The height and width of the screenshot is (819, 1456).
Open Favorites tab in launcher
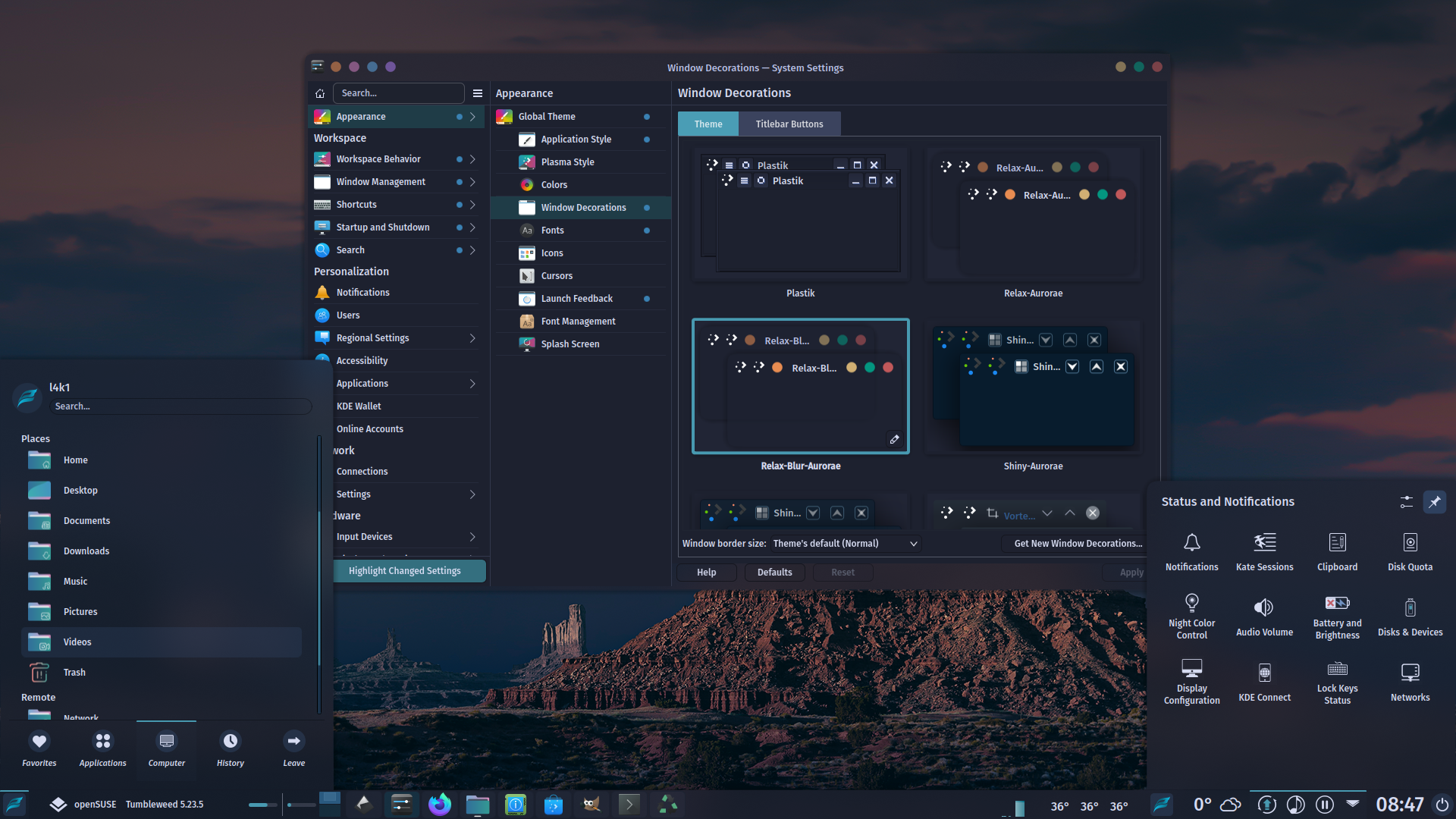(39, 748)
